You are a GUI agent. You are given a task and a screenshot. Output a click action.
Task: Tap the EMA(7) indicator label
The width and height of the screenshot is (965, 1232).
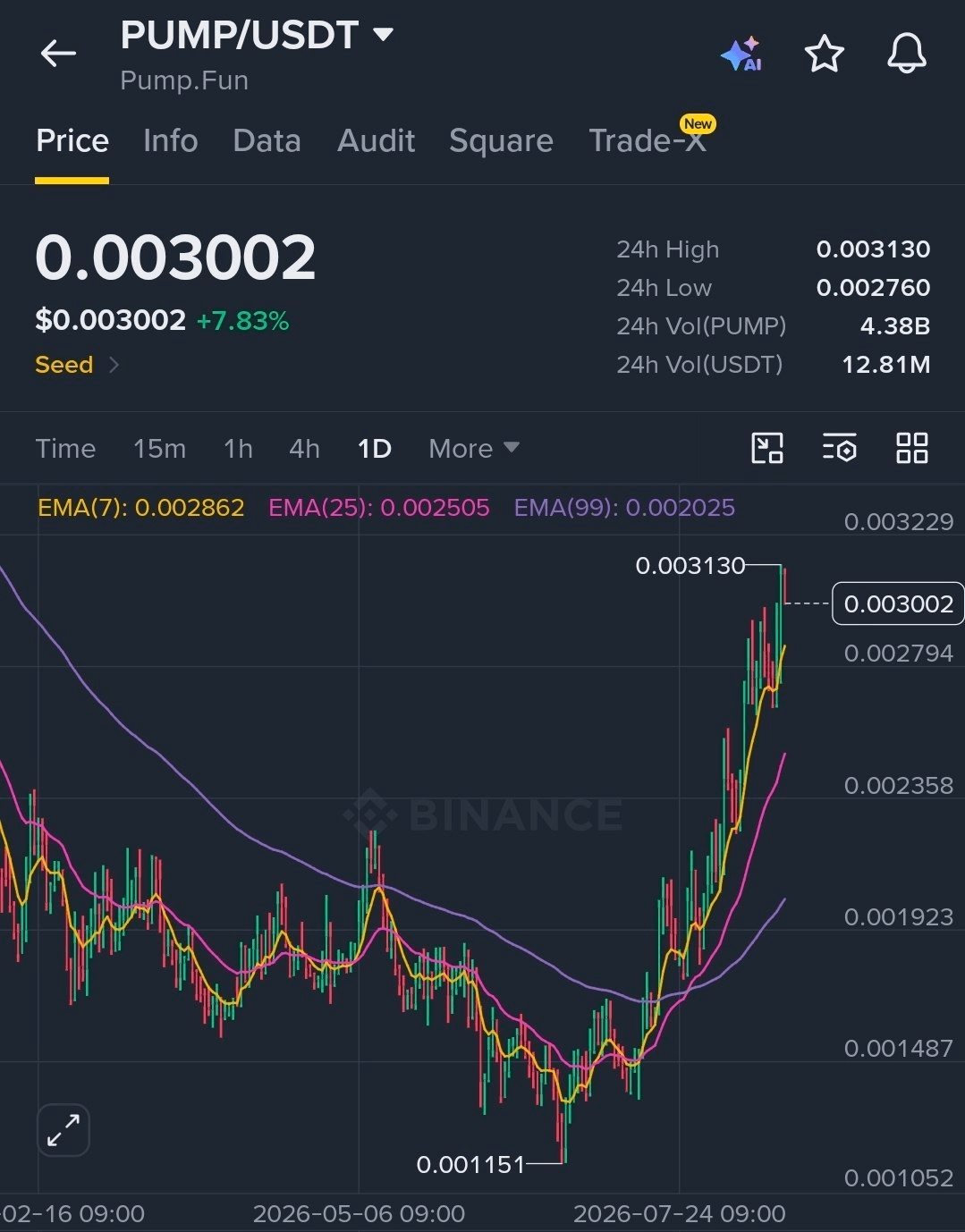coord(140,508)
